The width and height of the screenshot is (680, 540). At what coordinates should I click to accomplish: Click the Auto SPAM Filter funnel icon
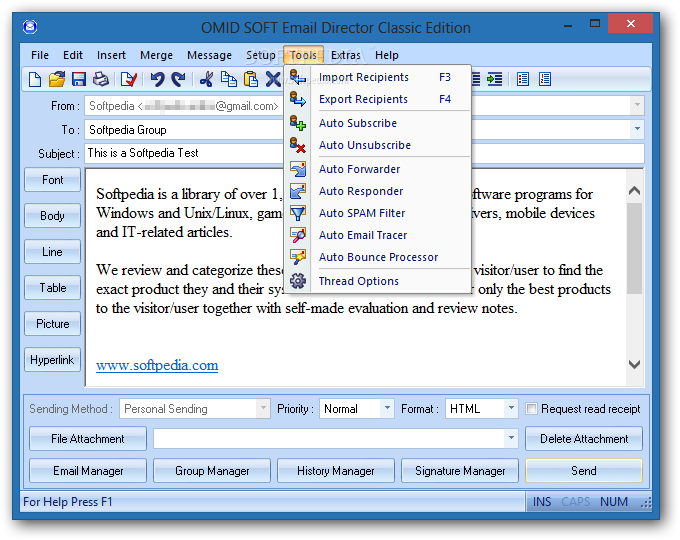[x=298, y=213]
